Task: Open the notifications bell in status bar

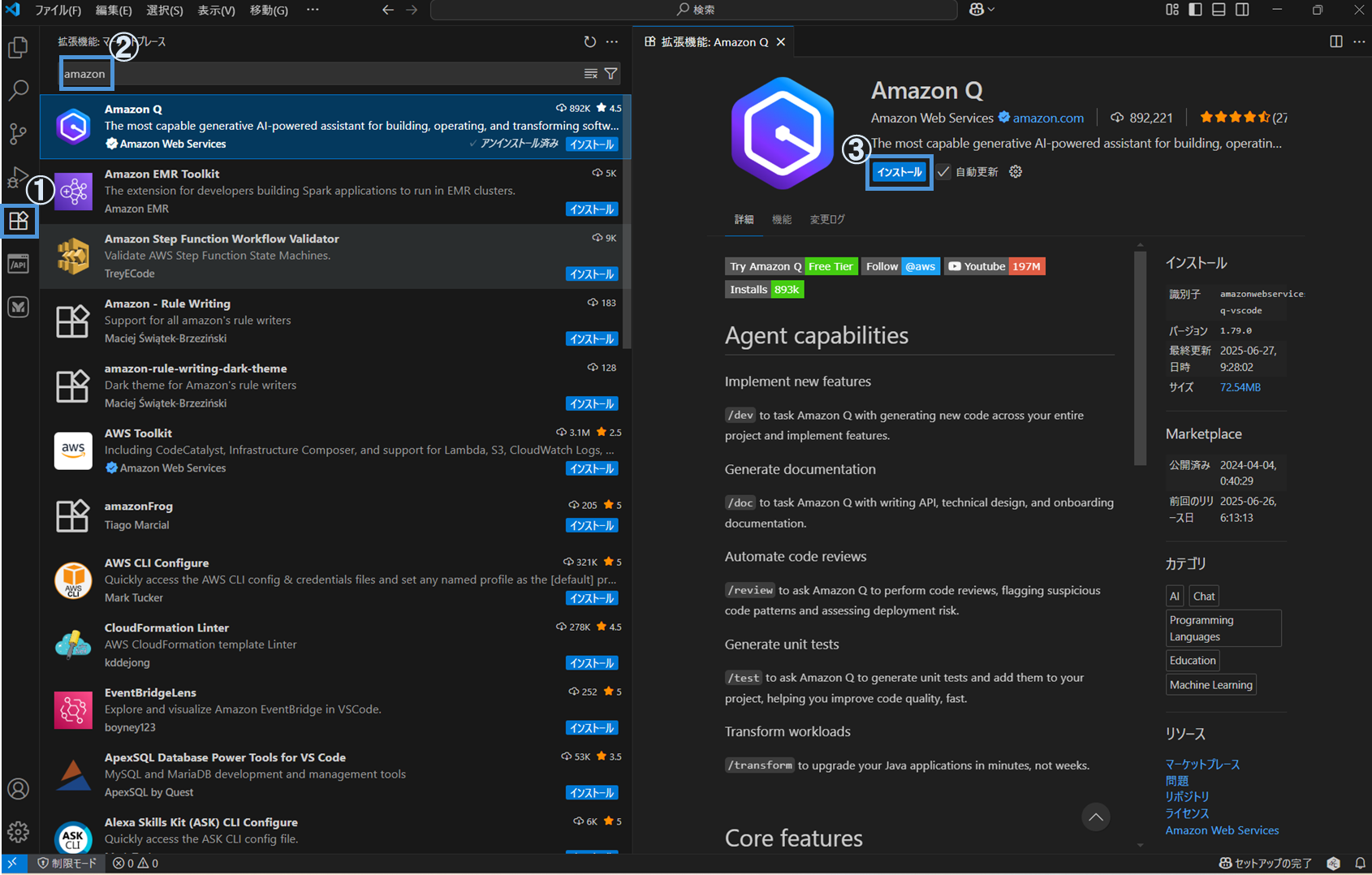Action: pyautogui.click(x=1360, y=863)
